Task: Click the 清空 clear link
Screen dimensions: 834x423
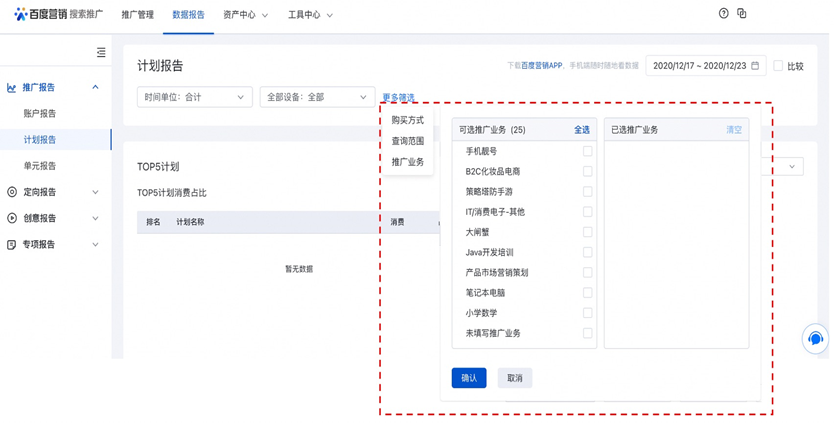Action: click(733, 130)
